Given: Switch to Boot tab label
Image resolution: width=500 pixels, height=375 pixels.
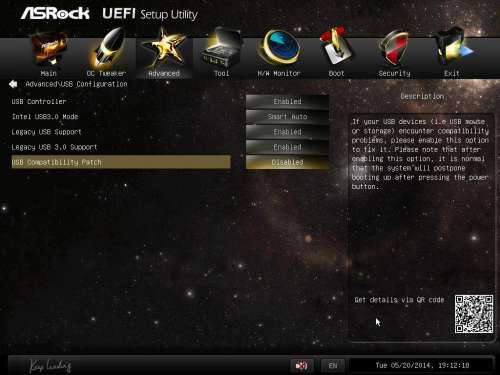Looking at the screenshot, I should point(336,73).
